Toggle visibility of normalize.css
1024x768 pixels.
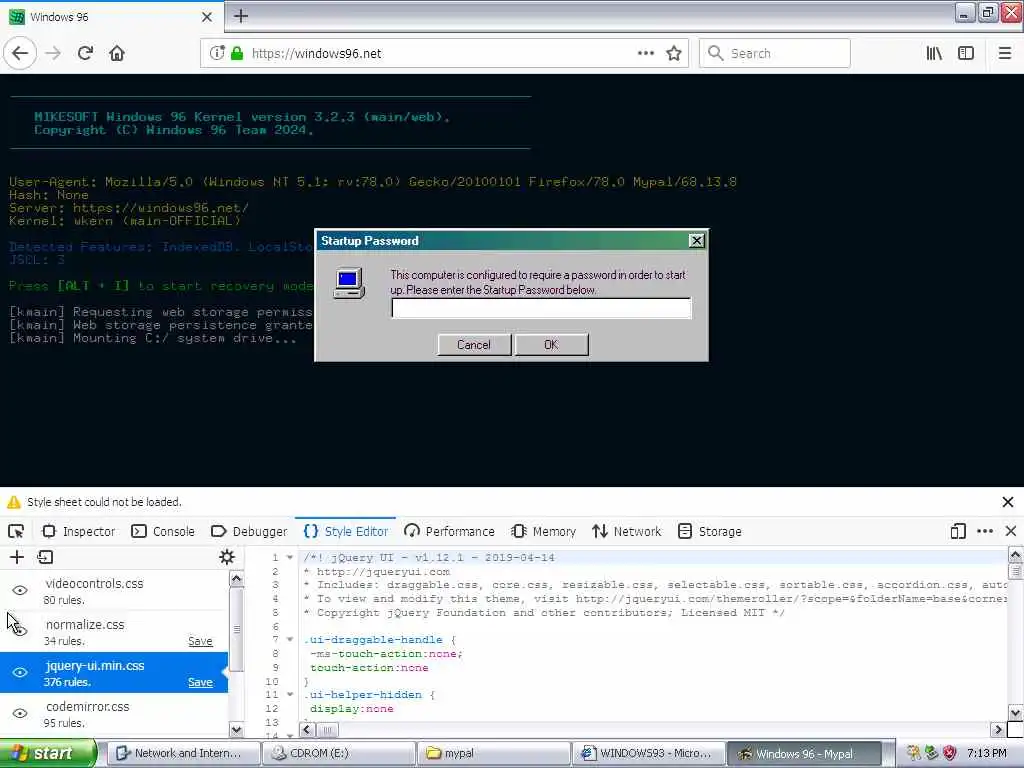pyautogui.click(x=20, y=631)
